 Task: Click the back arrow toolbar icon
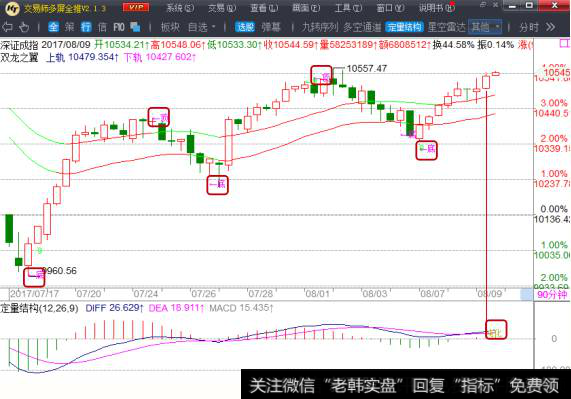pos(8,27)
